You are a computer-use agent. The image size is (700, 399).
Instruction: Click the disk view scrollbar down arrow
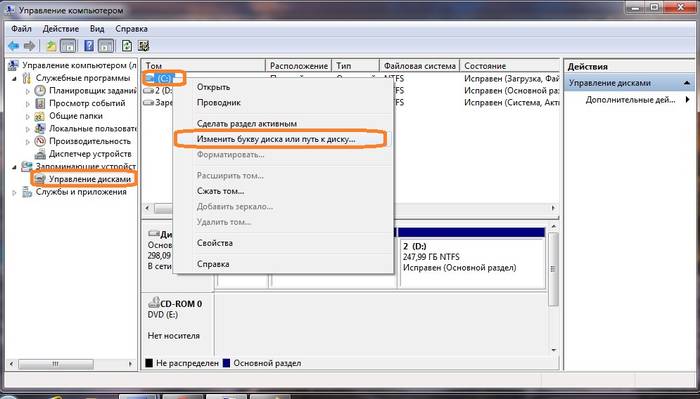pyautogui.click(x=554, y=350)
